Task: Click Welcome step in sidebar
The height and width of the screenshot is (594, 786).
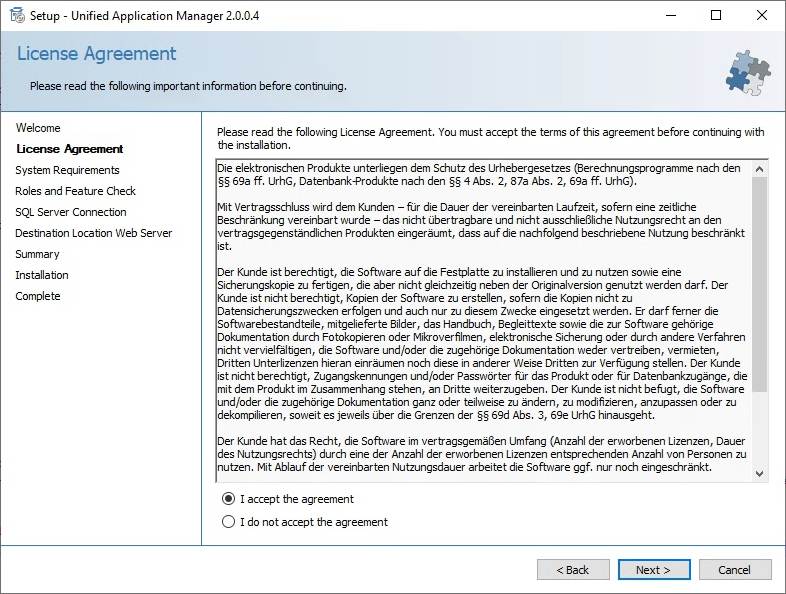Action: pos(38,128)
